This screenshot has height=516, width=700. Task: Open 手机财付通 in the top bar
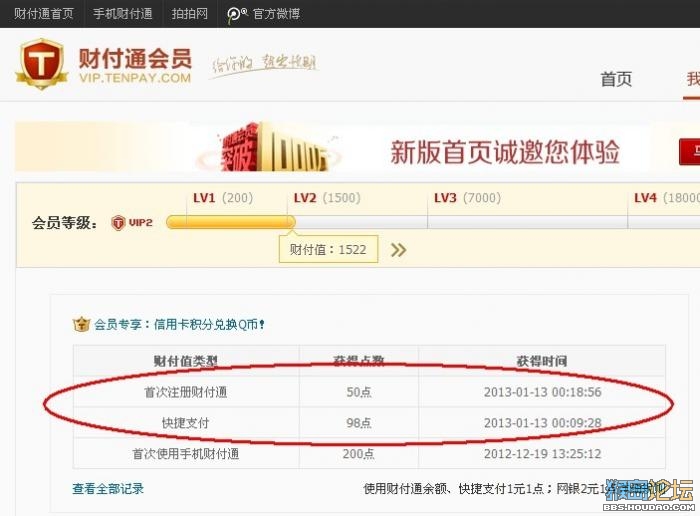[x=123, y=14]
